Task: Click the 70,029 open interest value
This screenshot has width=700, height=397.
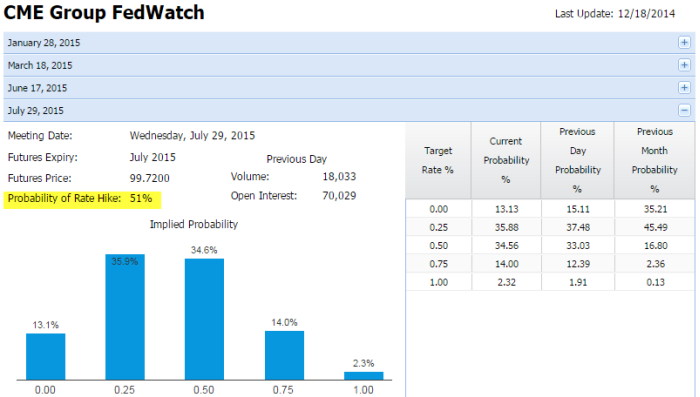Action: click(339, 196)
